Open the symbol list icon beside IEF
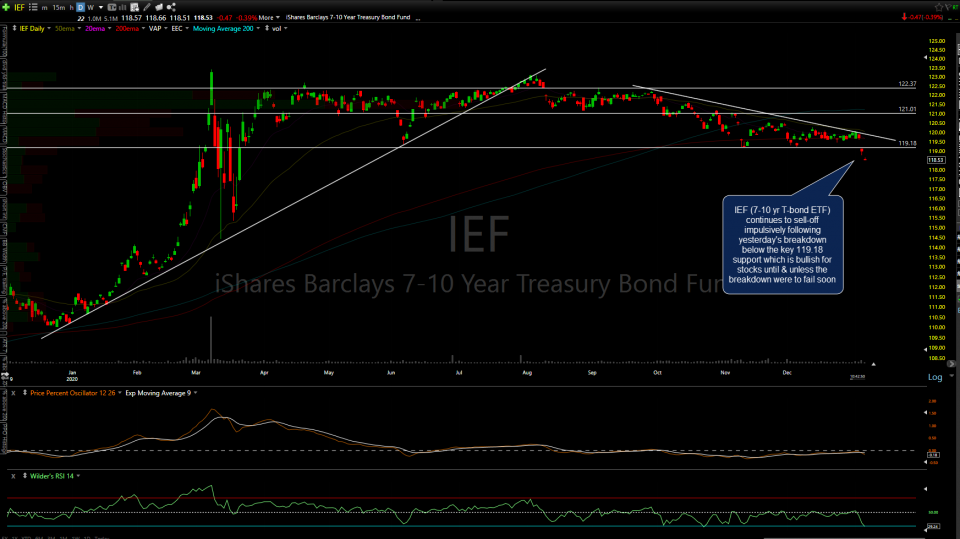The width and height of the screenshot is (960, 539). pyautogui.click(x=33, y=7)
